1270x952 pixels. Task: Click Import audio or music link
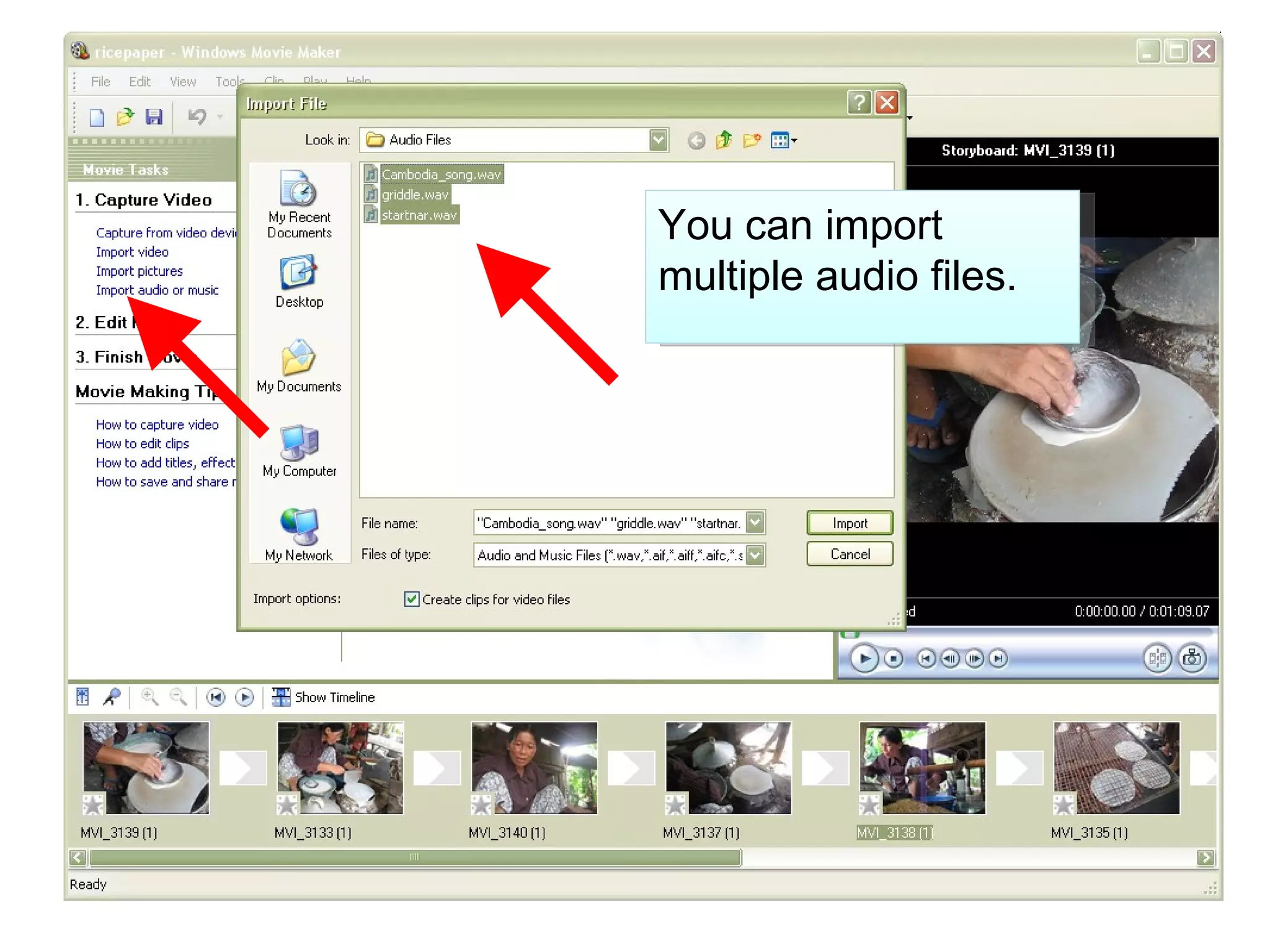158,290
